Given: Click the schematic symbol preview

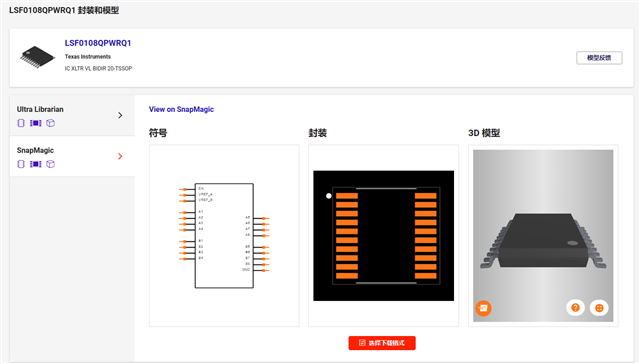Looking at the screenshot, I should tap(224, 235).
